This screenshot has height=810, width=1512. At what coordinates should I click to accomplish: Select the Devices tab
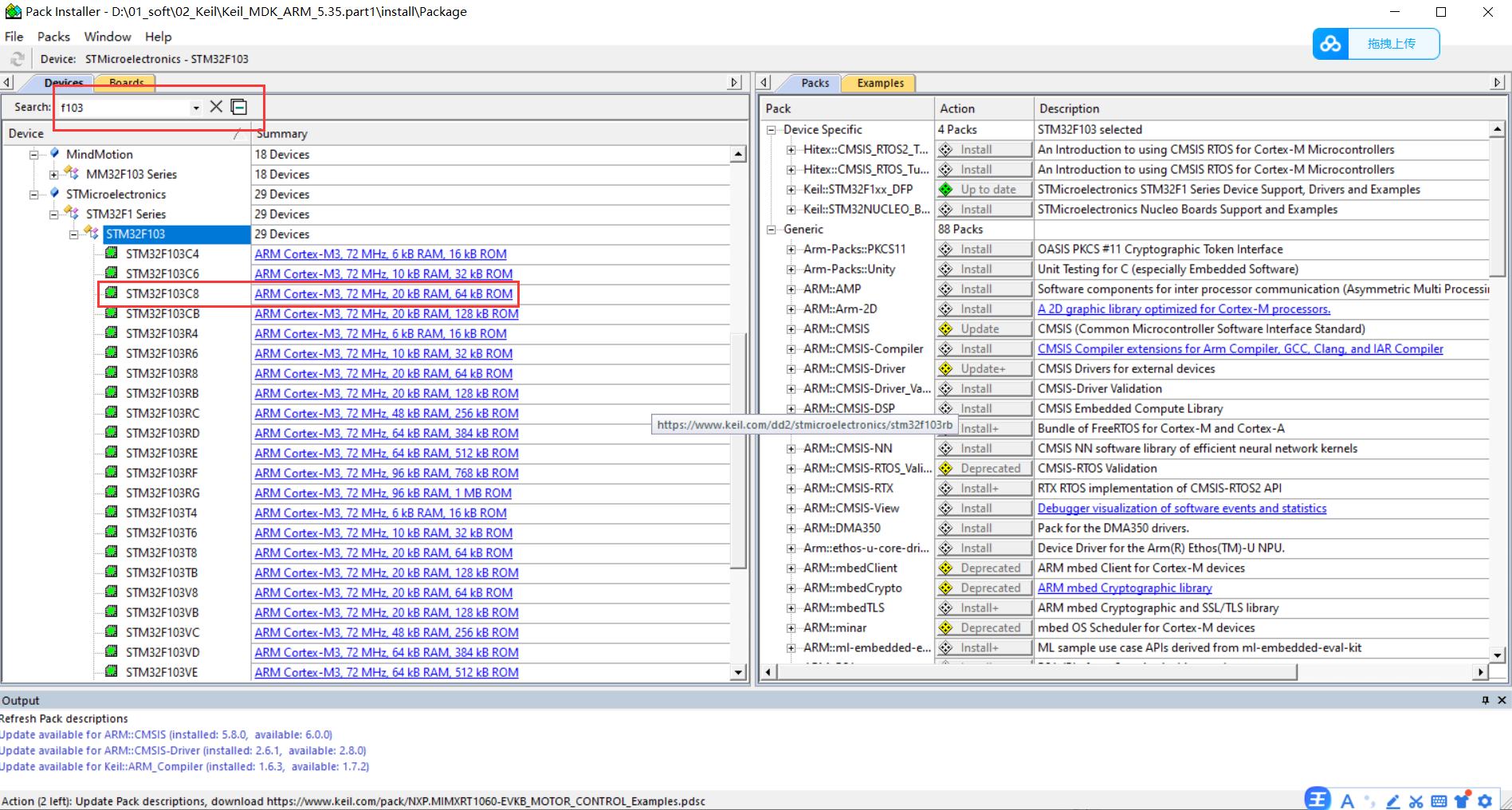point(64,83)
